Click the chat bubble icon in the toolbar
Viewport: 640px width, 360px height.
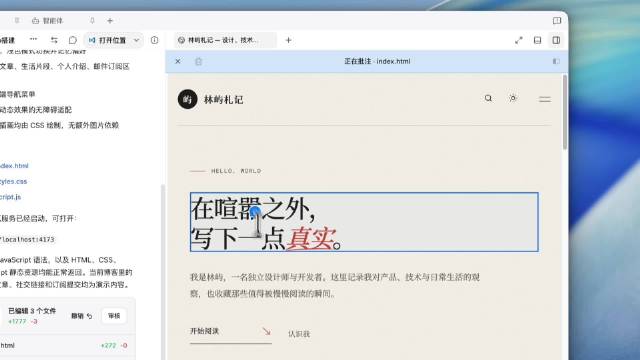(73, 40)
